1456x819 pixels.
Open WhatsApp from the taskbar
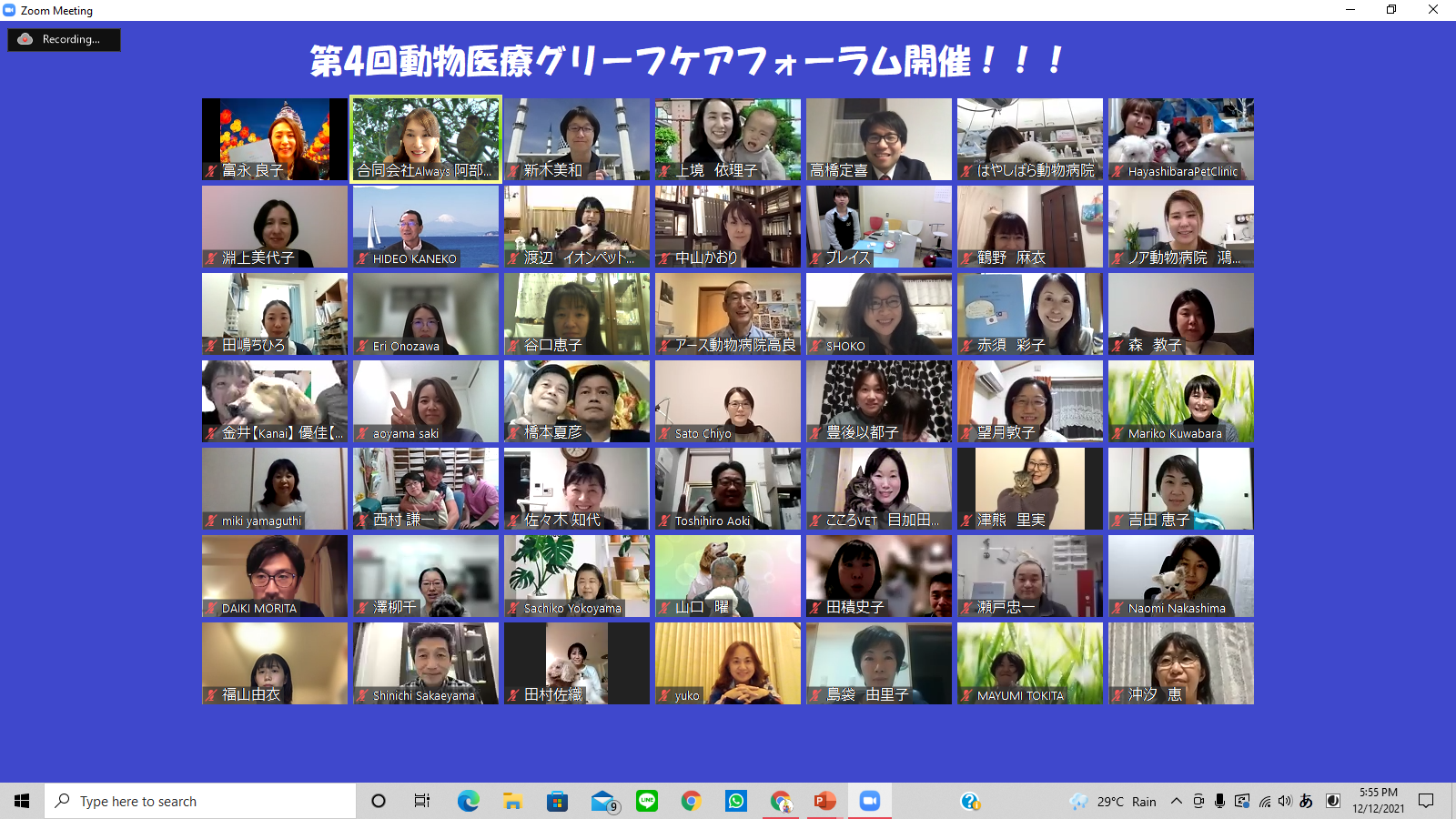(x=736, y=801)
